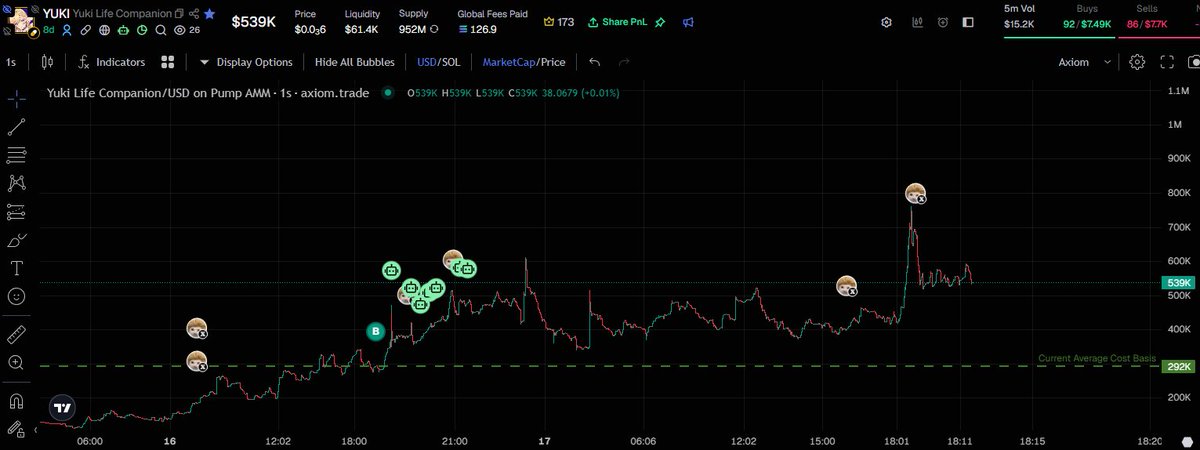The width and height of the screenshot is (1200, 450).
Task: Click the YUKI token avatar image
Action: click(21, 22)
